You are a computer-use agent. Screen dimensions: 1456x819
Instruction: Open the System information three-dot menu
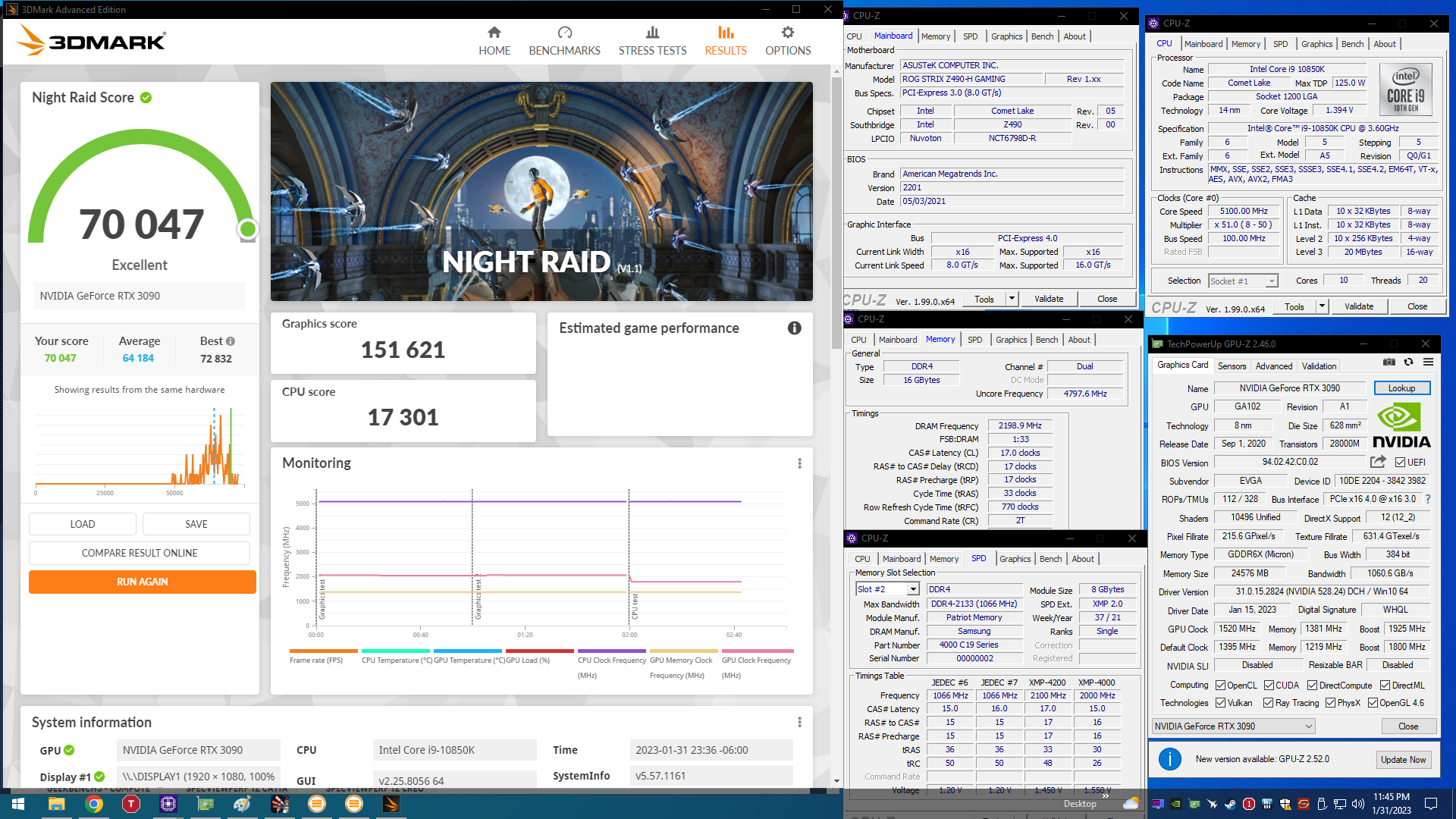[x=799, y=723]
